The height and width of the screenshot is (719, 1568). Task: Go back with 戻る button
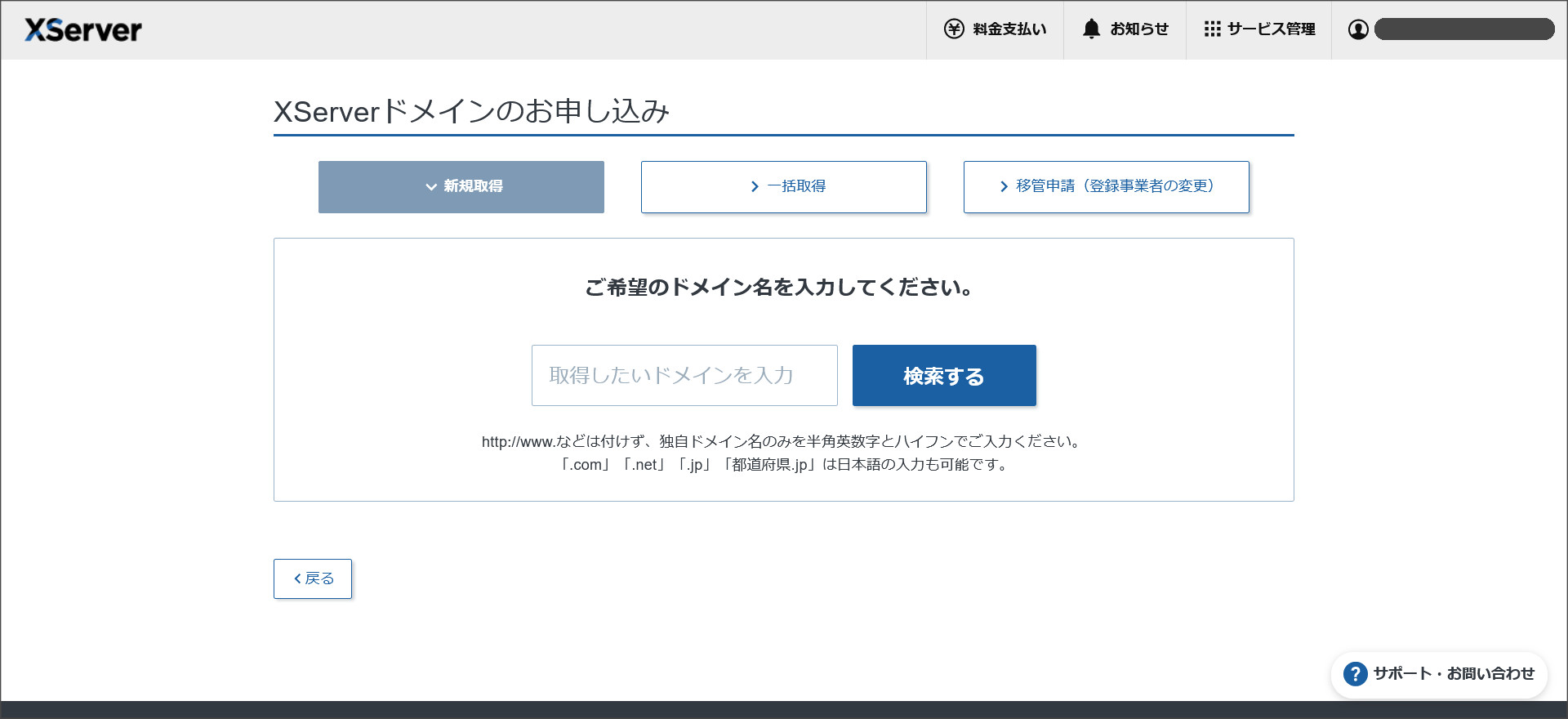click(x=313, y=579)
